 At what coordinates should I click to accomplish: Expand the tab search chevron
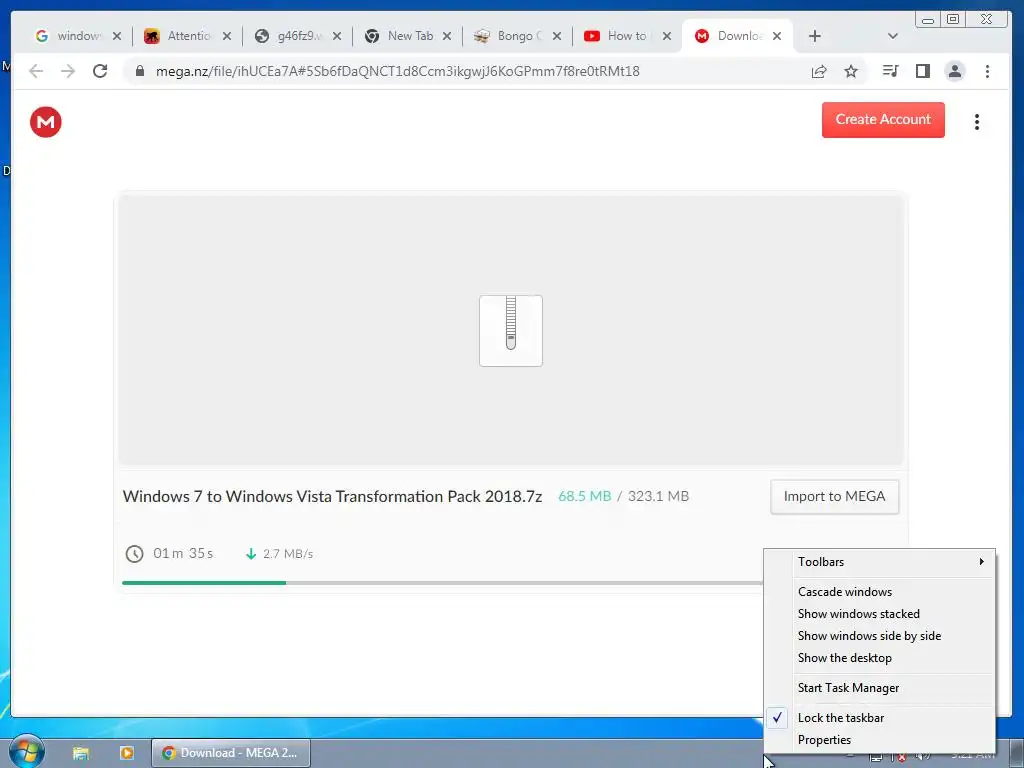(x=893, y=36)
